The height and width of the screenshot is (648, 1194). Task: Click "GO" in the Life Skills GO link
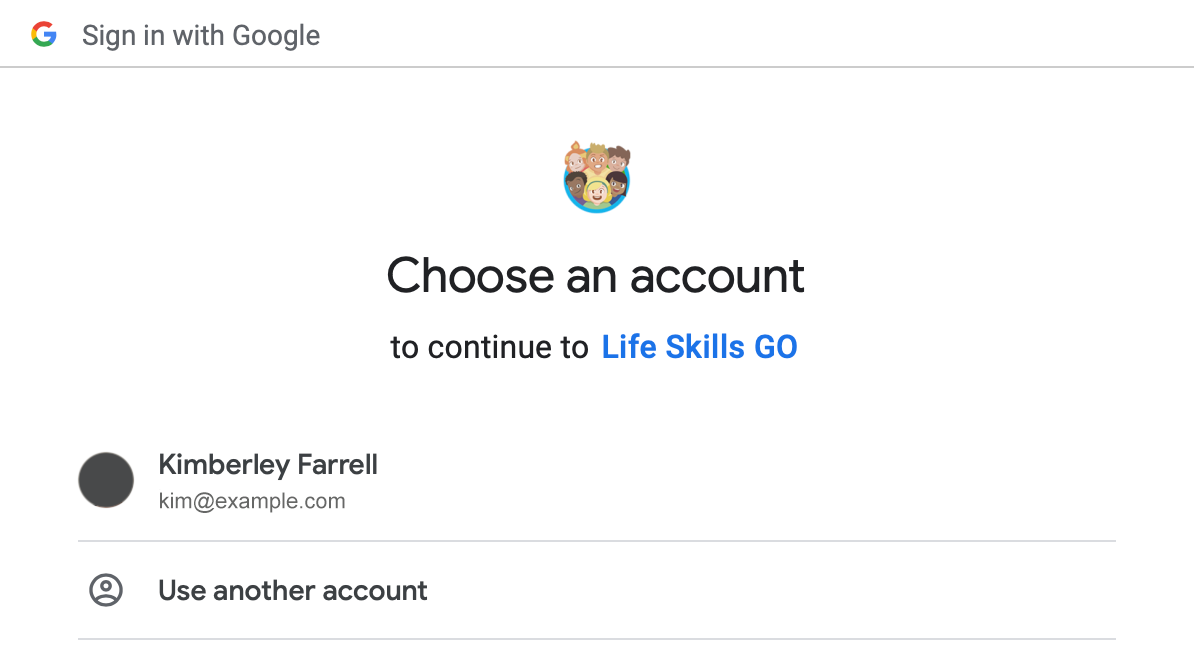775,347
